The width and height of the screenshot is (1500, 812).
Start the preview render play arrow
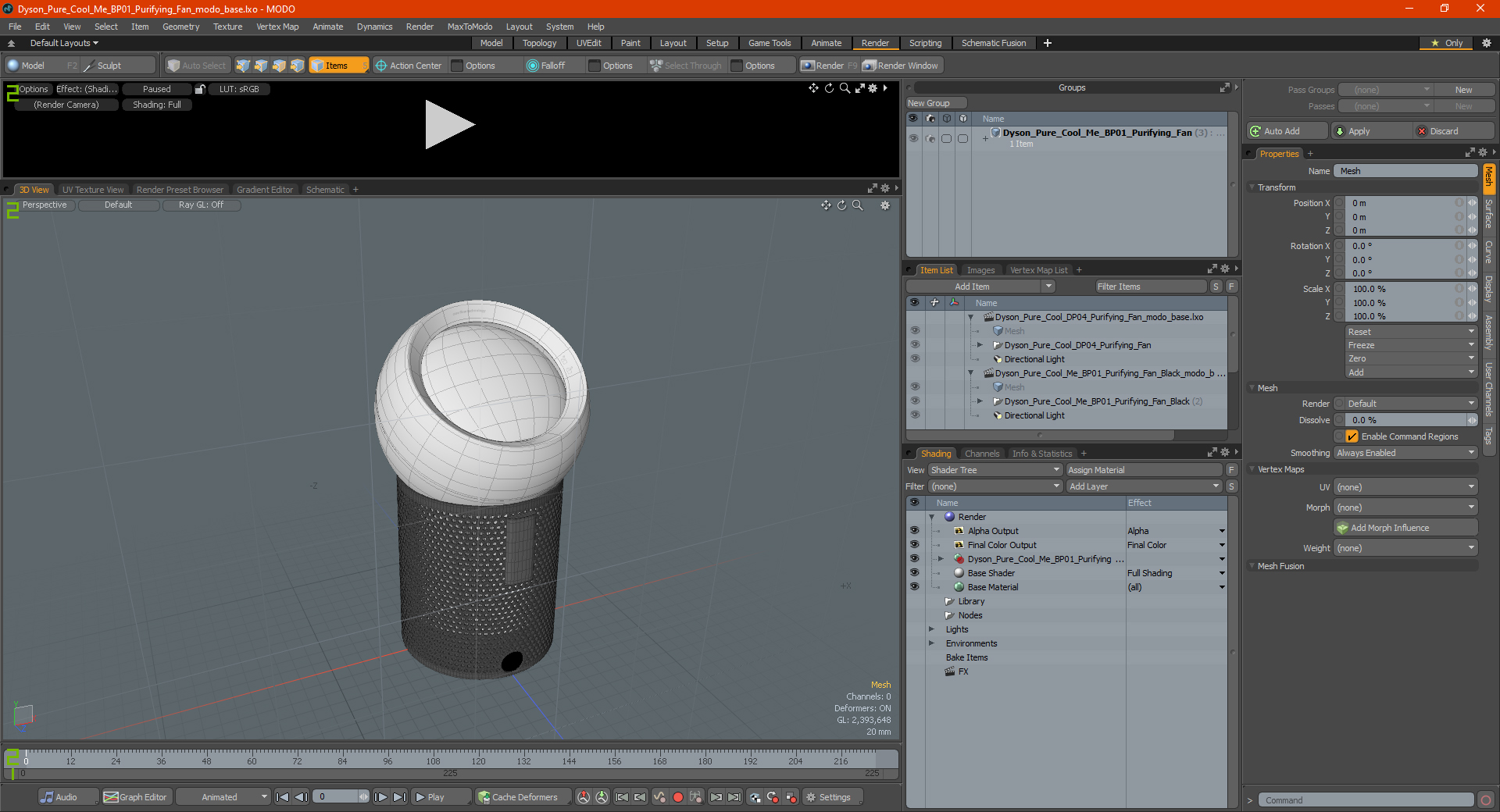[x=449, y=125]
